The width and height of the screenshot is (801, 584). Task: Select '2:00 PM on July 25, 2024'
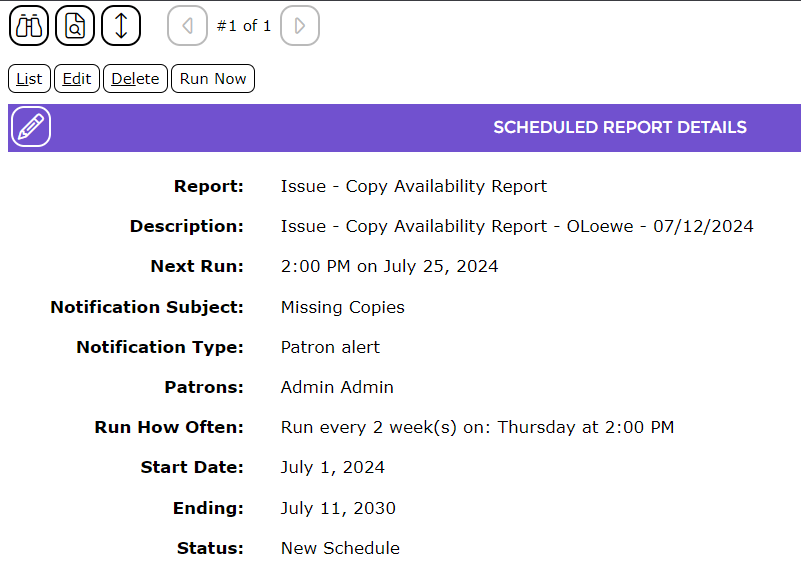coord(389,266)
